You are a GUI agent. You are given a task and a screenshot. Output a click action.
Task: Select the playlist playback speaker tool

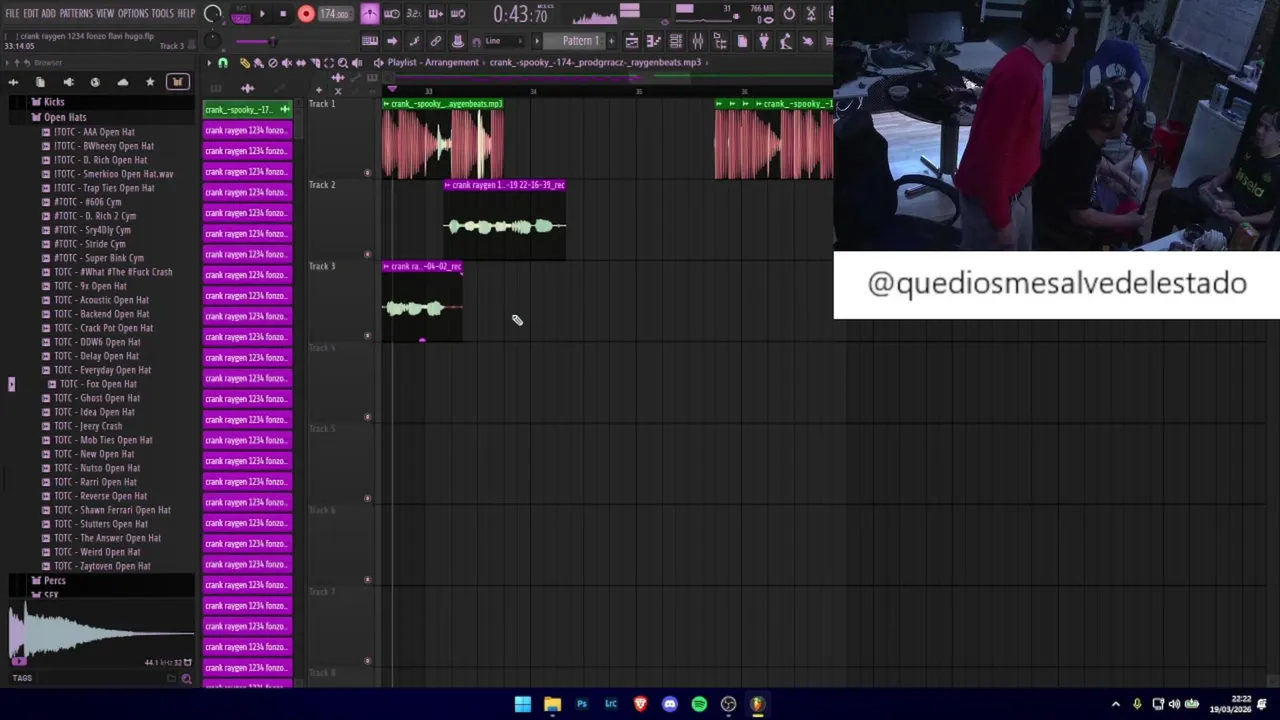point(357,63)
